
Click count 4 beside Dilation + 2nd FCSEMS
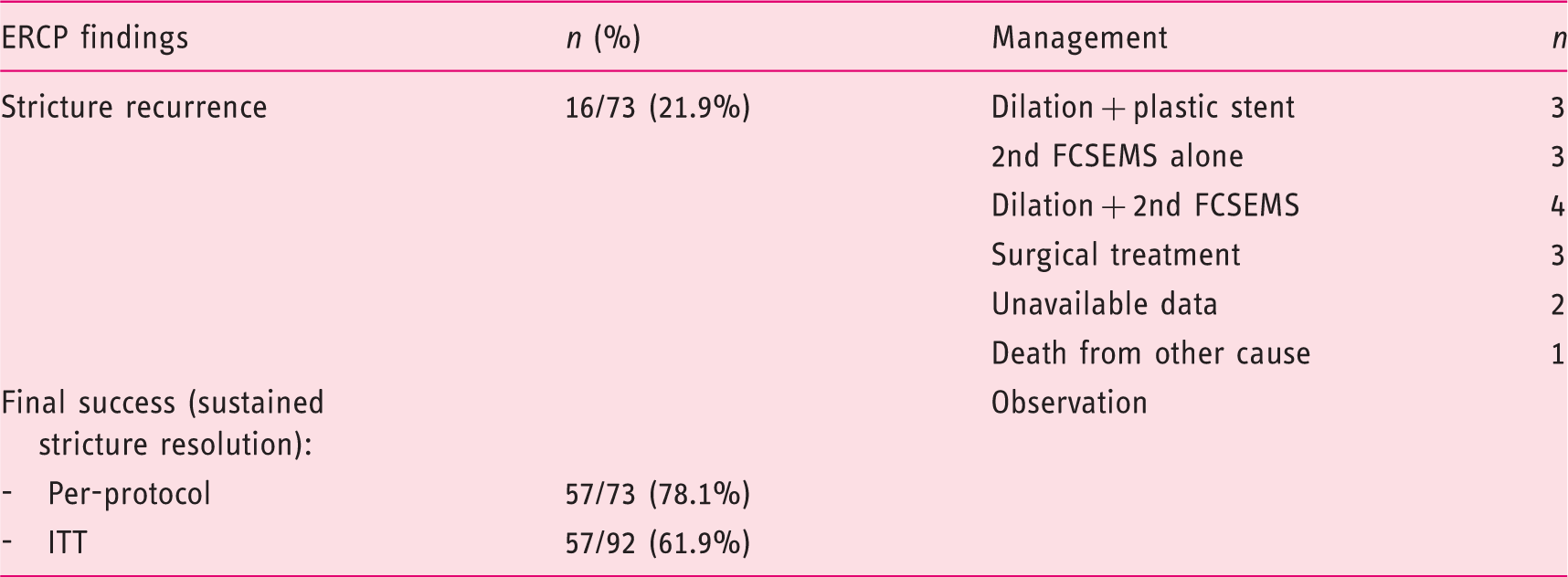[x=1558, y=205]
